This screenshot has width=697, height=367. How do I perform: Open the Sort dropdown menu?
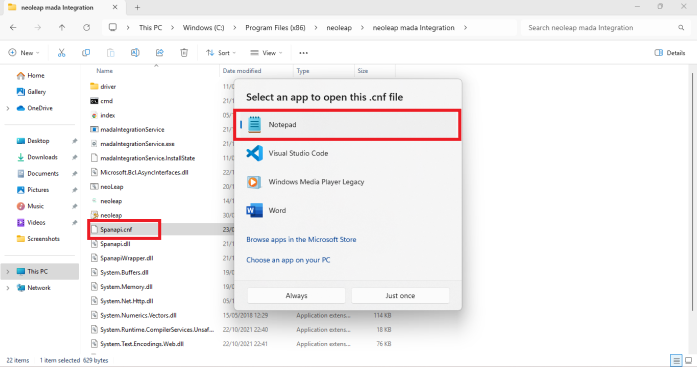click(x=221, y=53)
